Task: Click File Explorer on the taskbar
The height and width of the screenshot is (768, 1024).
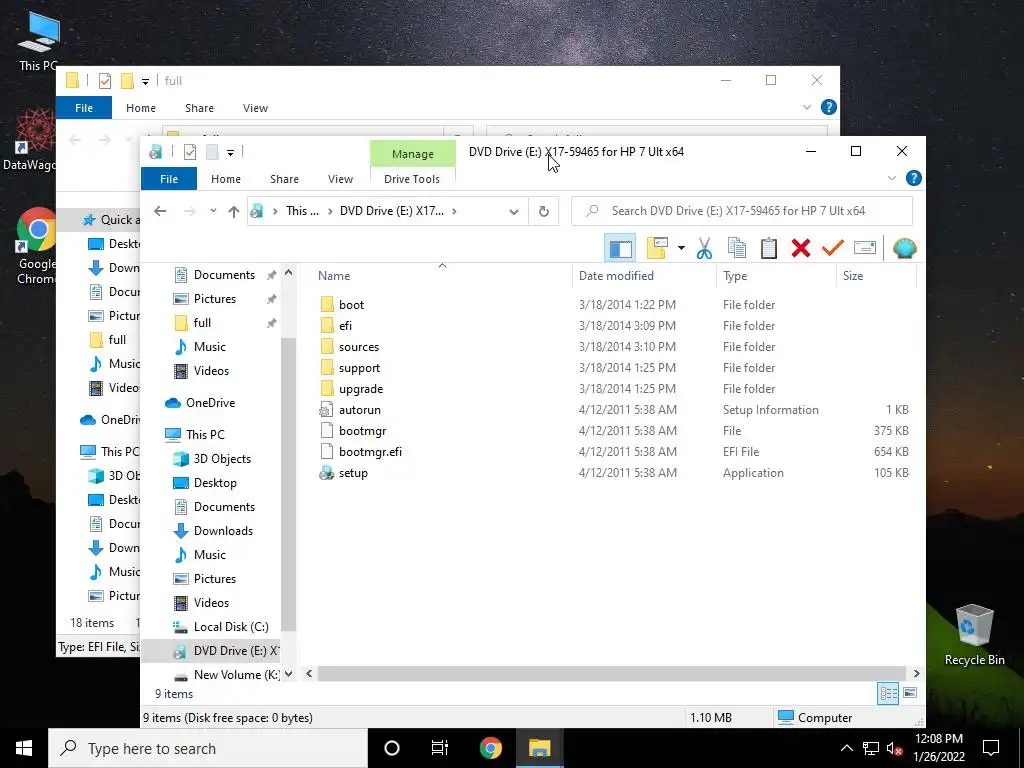Action: pos(539,748)
